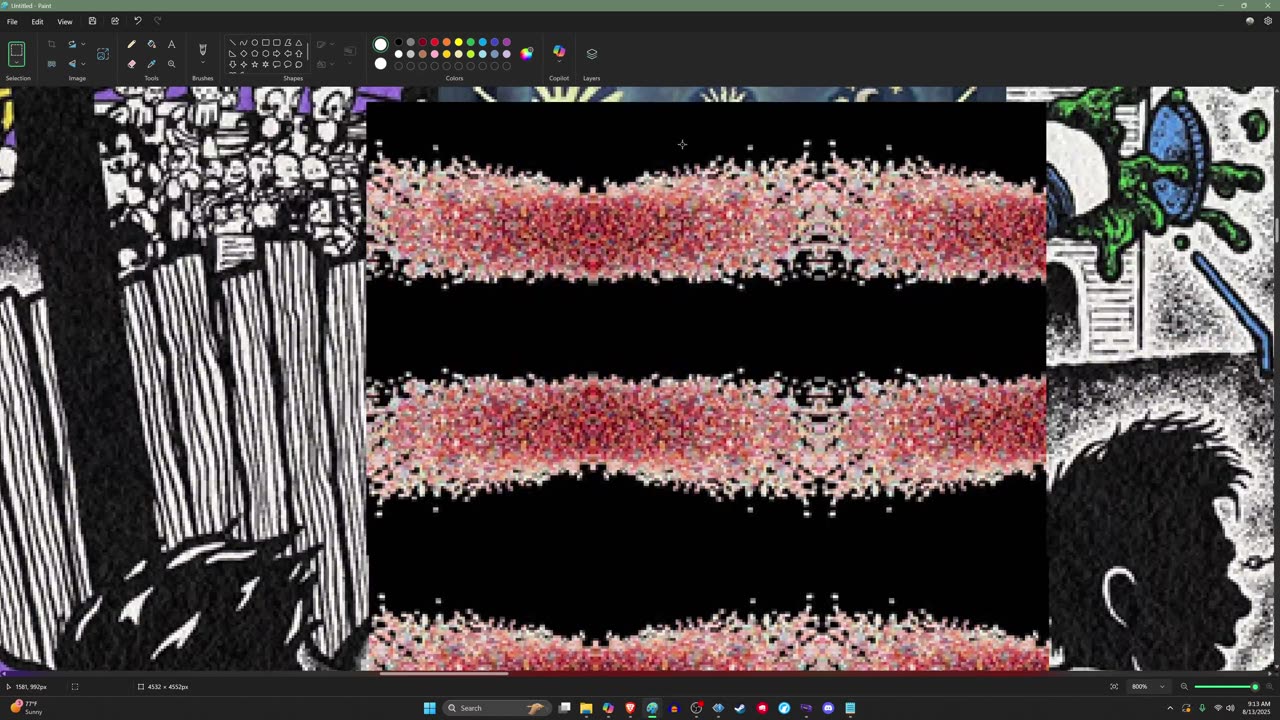
Task: Pick the green color swatch
Action: [x=471, y=43]
